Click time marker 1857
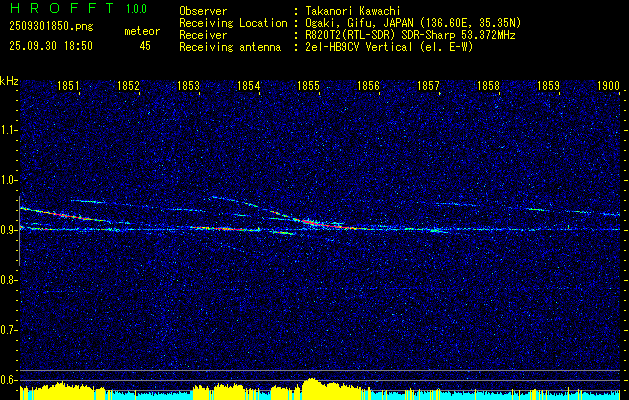This screenshot has width=629, height=400. point(428,85)
